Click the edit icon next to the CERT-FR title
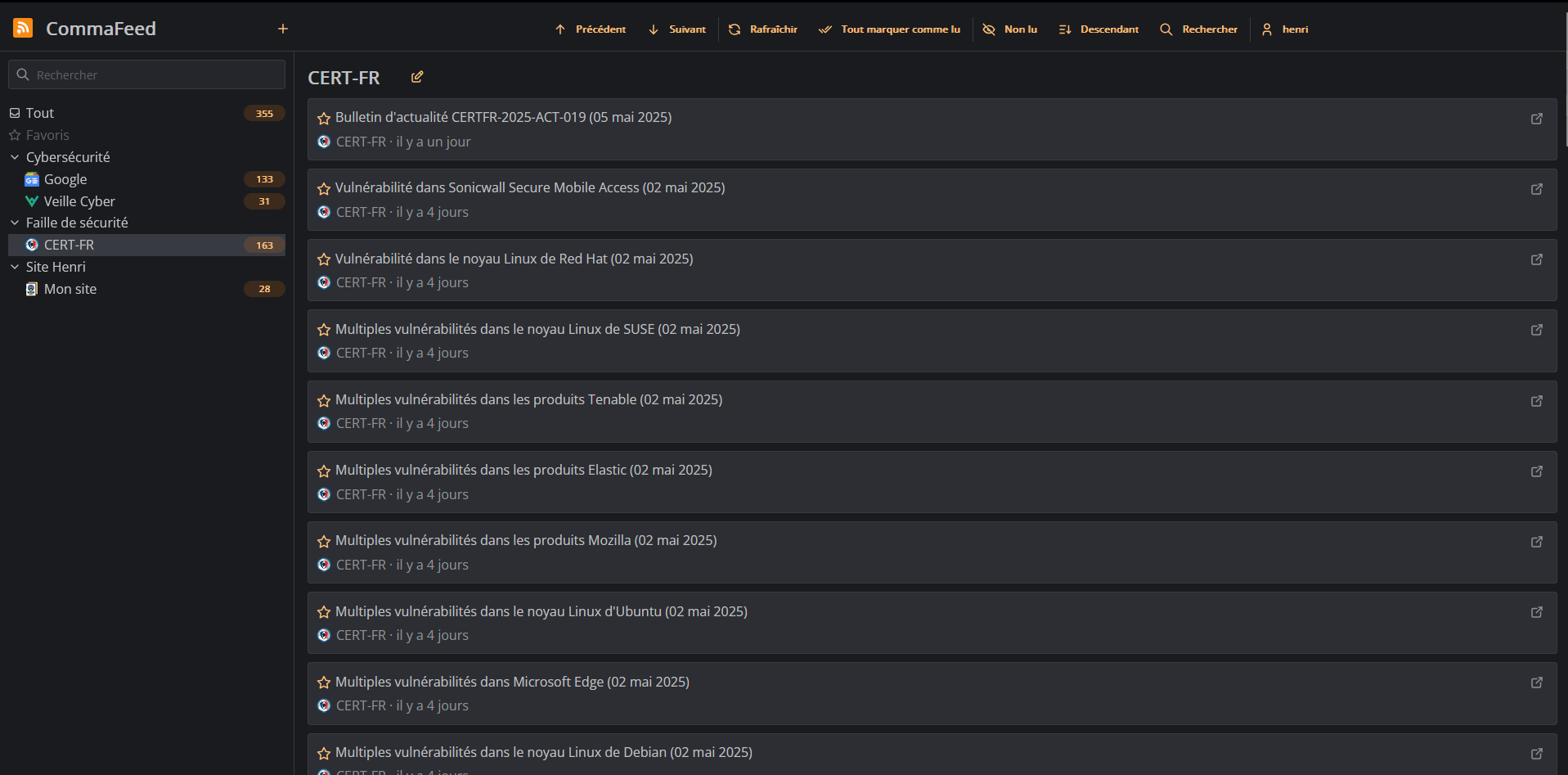Viewport: 1568px width, 775px height. (417, 77)
